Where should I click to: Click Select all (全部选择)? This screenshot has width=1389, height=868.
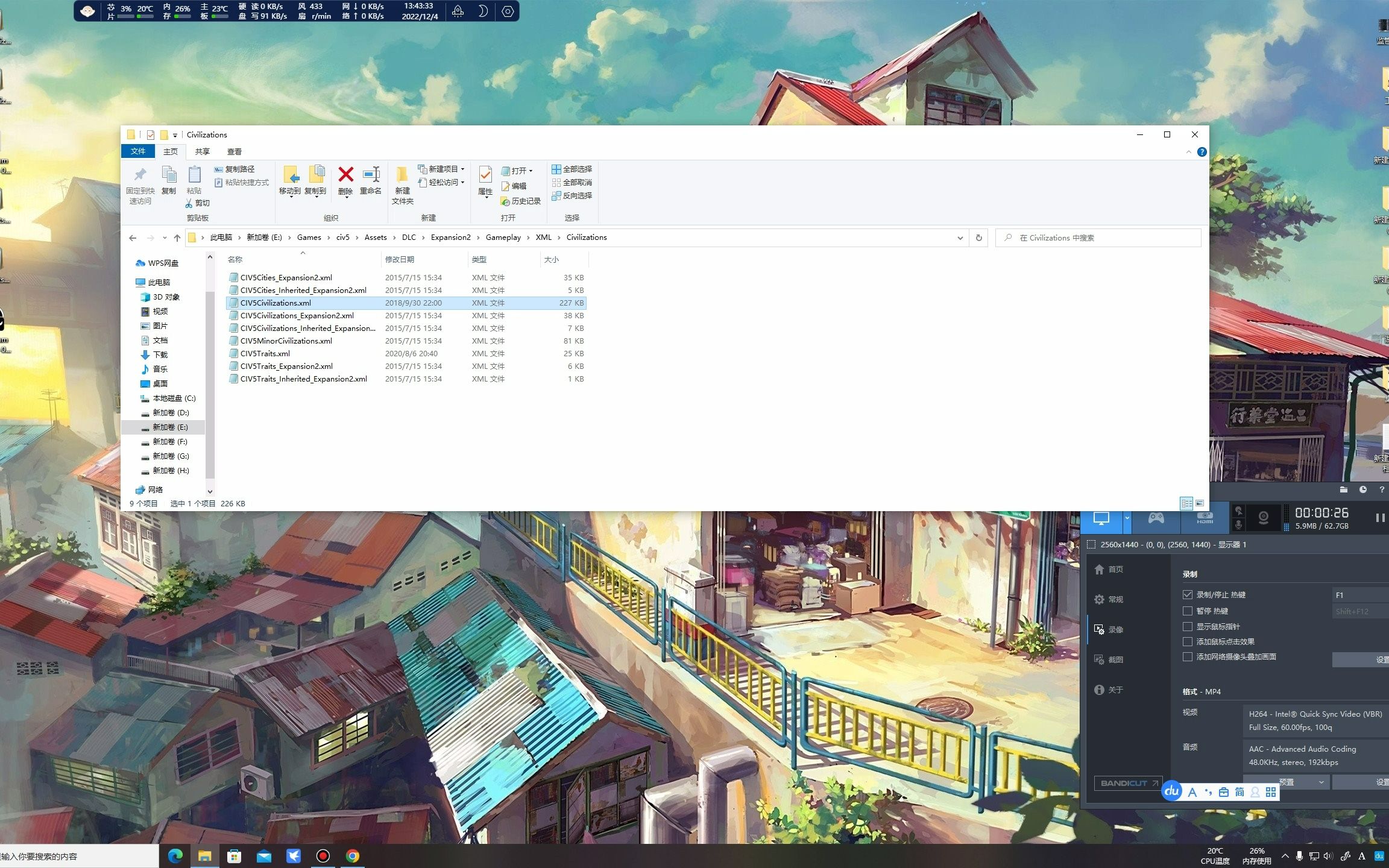pyautogui.click(x=572, y=169)
